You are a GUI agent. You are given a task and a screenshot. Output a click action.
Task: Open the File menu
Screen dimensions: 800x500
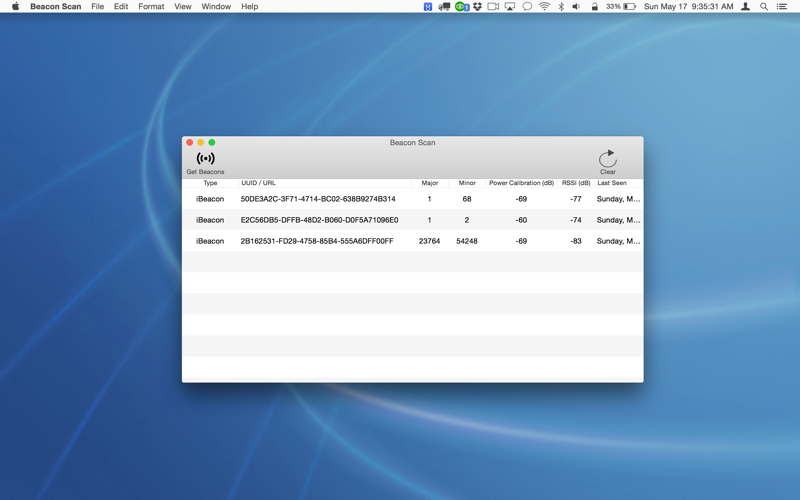pyautogui.click(x=97, y=7)
